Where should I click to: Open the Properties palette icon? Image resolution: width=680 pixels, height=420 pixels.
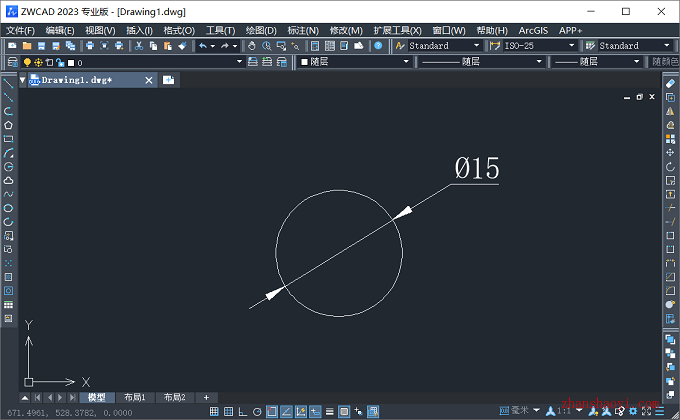pyautogui.click(x=315, y=46)
